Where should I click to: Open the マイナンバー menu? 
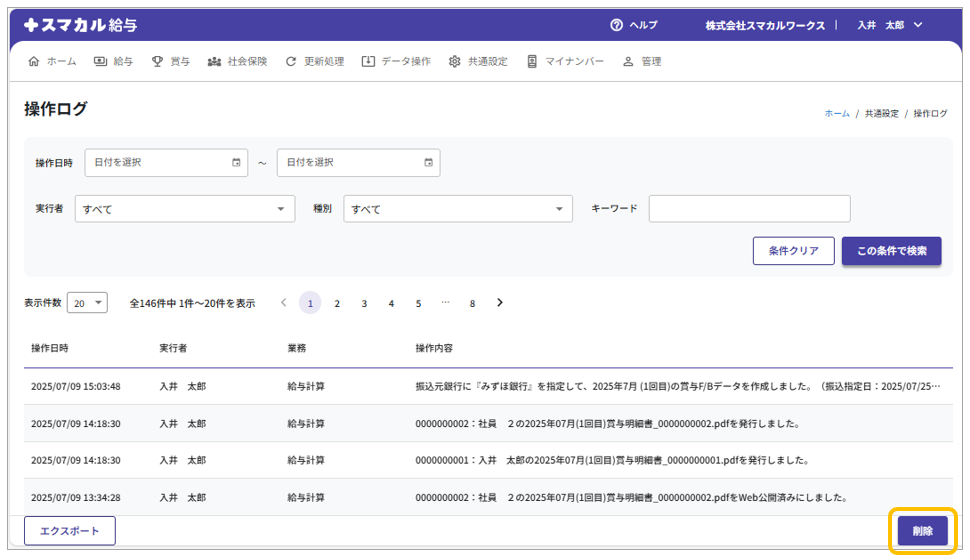(565, 62)
